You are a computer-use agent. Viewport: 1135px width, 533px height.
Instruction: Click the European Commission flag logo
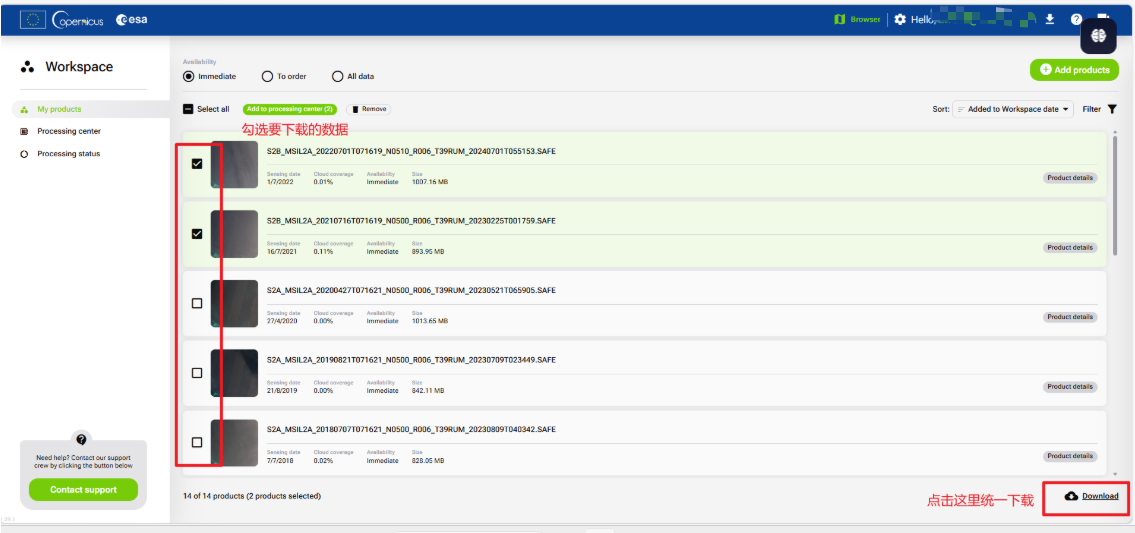(32, 20)
